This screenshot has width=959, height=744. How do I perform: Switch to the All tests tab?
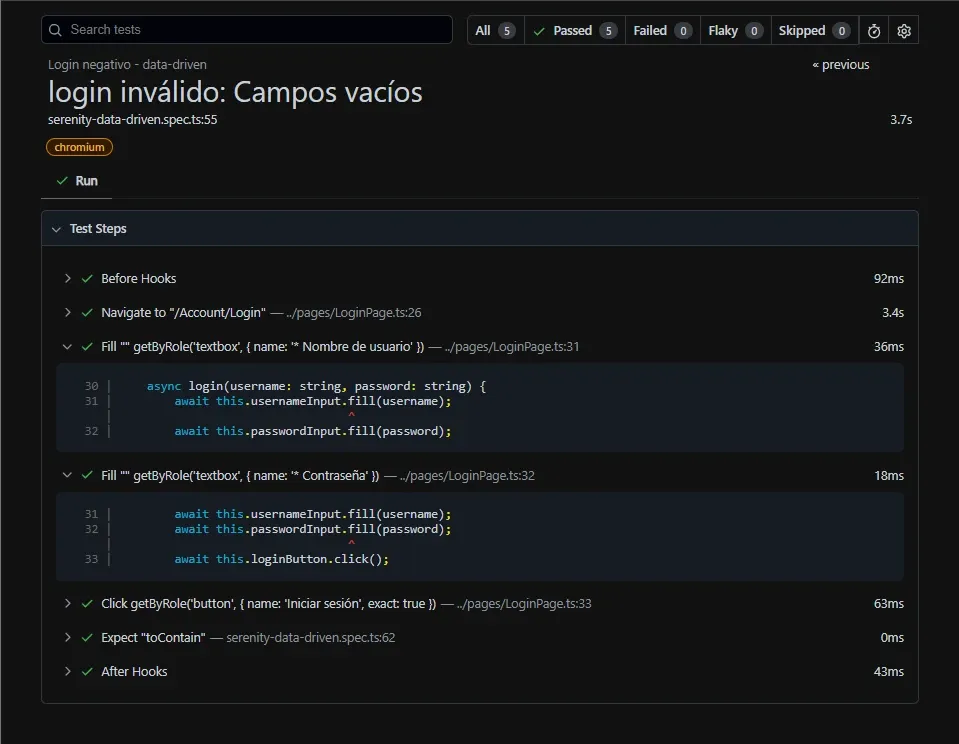tap(494, 30)
